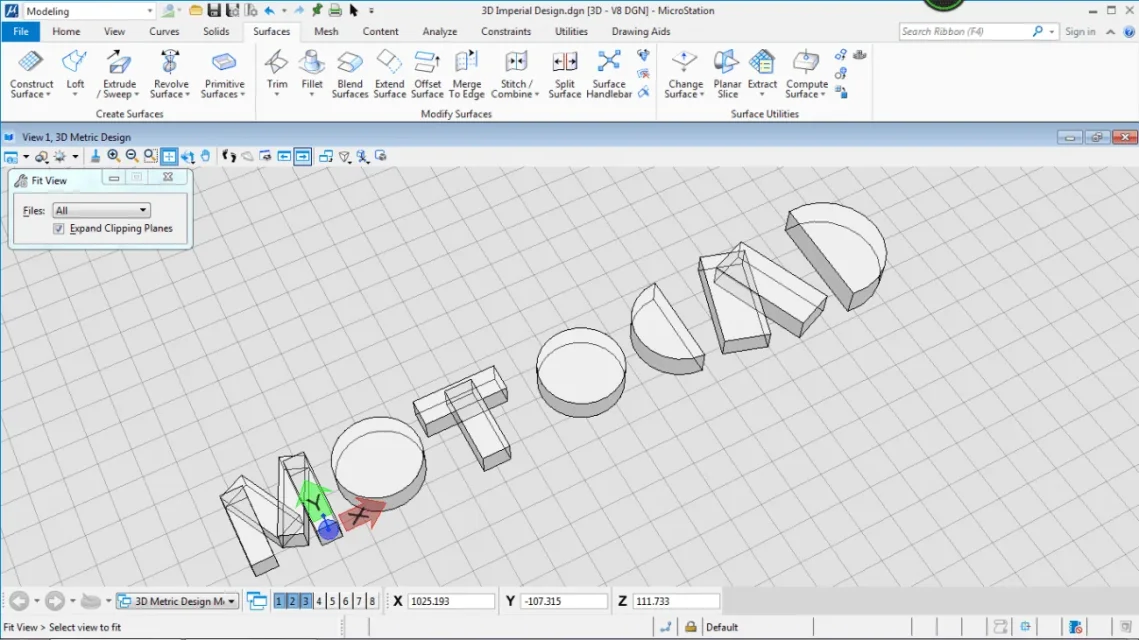
Task: Click Pan View hand icon
Action: [x=206, y=156]
